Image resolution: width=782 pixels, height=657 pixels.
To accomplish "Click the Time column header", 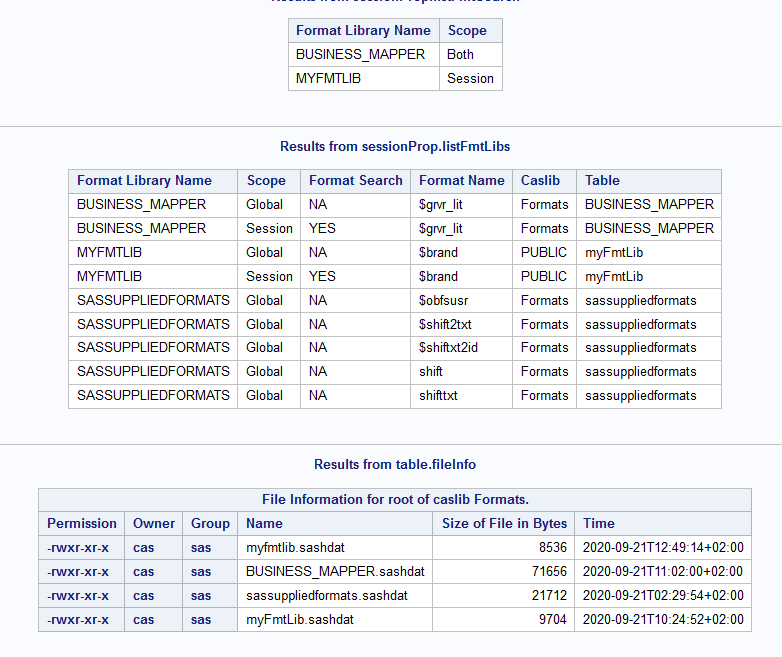I will click(x=599, y=523).
